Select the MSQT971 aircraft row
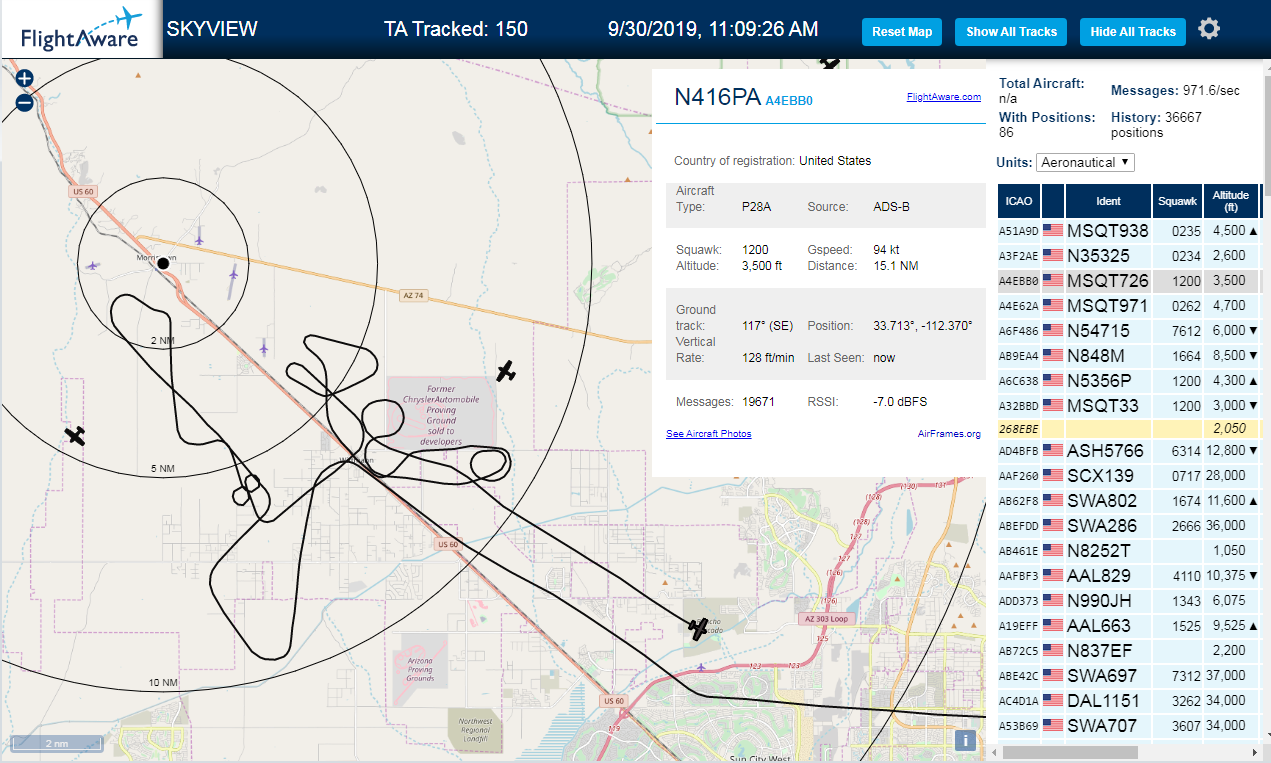The width and height of the screenshot is (1271, 763). [1128, 305]
